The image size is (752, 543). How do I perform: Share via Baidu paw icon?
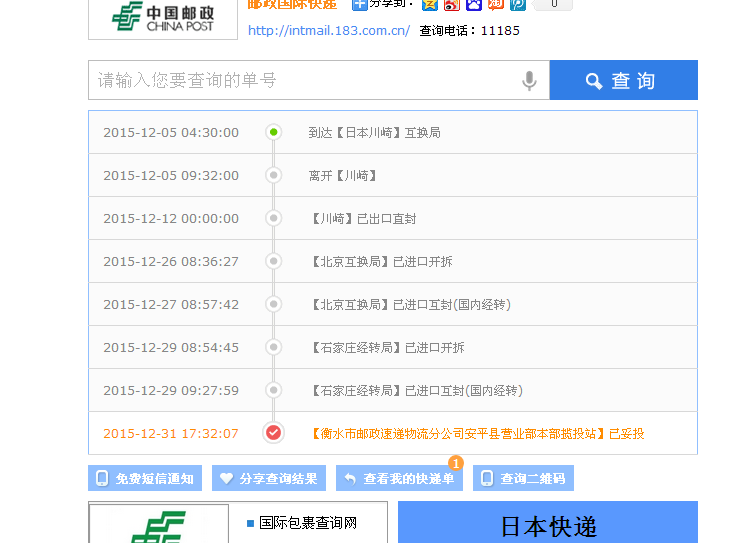[474, 5]
